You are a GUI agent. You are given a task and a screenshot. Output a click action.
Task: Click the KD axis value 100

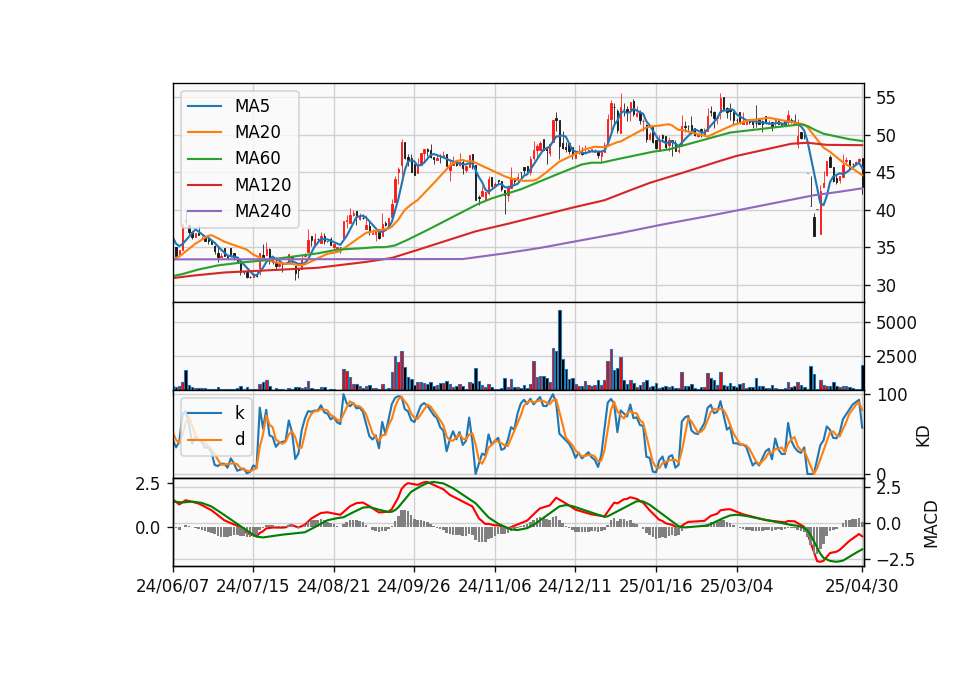(891, 395)
